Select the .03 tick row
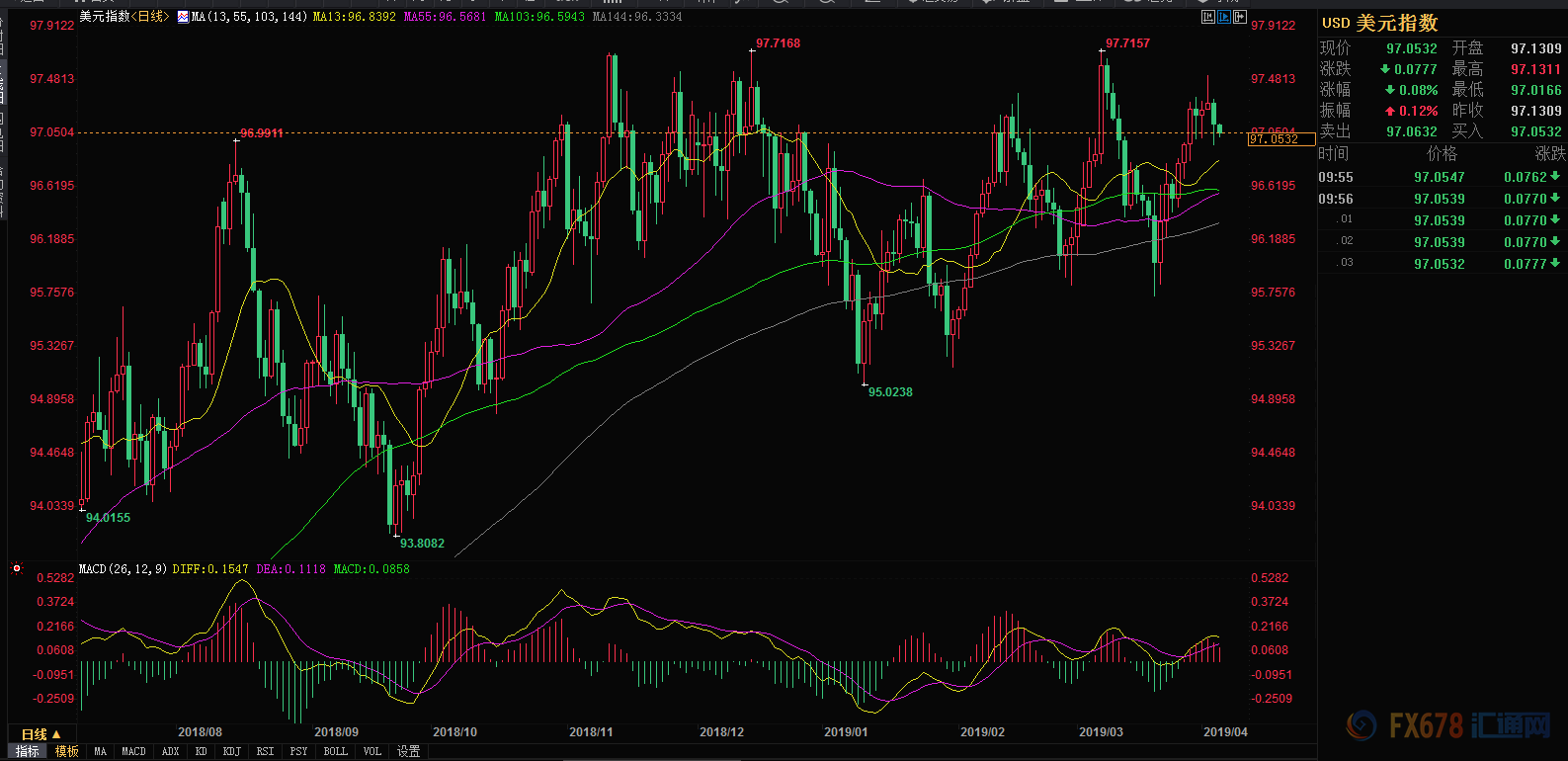The image size is (1568, 761). pyautogui.click(x=1442, y=264)
